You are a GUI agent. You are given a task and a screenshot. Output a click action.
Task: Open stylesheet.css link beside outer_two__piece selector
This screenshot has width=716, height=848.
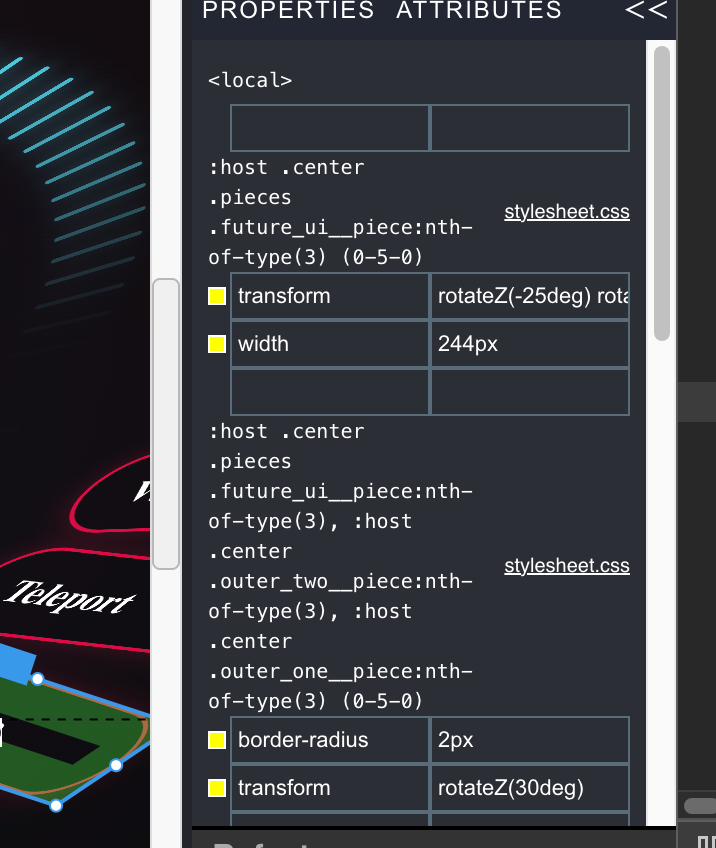coord(567,566)
